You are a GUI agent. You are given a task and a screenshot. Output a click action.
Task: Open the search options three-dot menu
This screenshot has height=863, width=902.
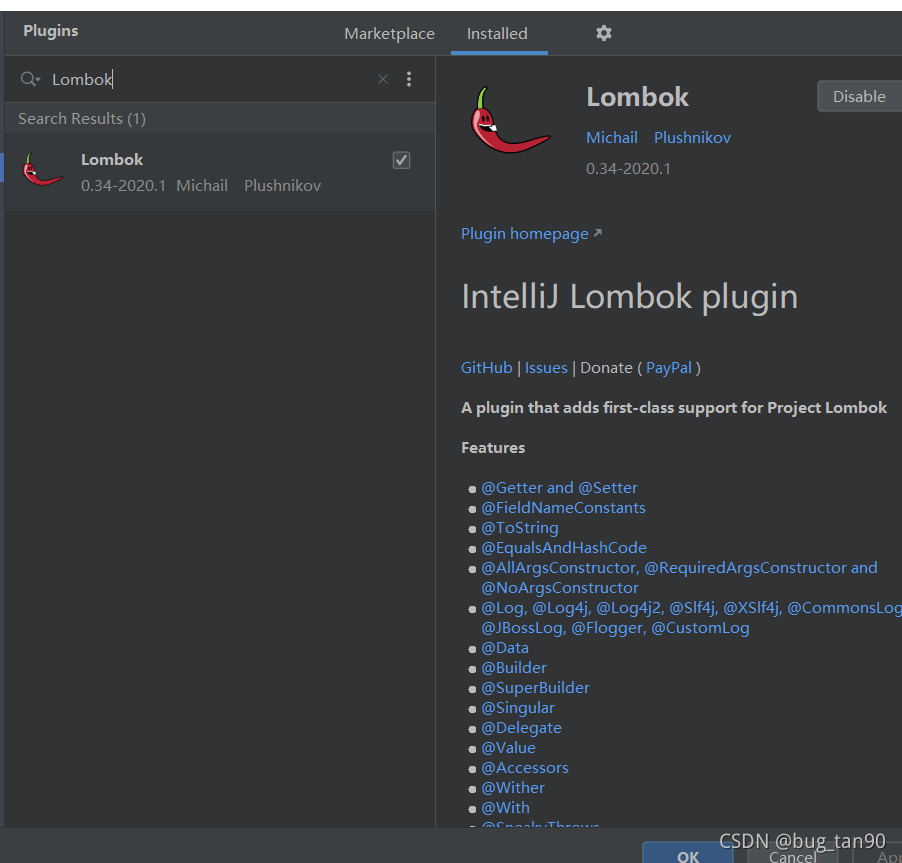(409, 79)
